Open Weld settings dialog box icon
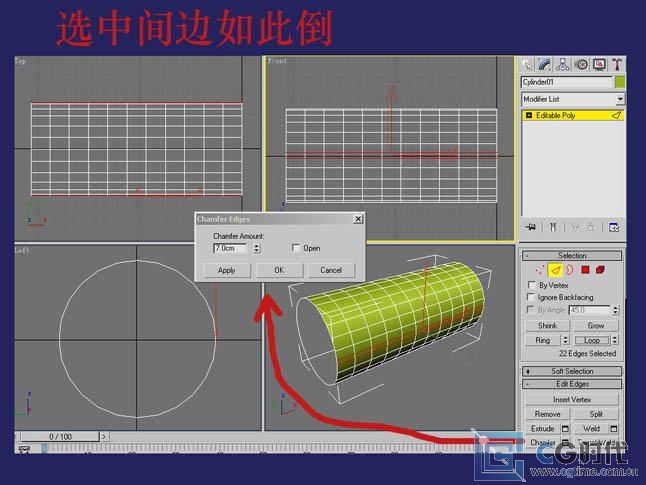Image resolution: width=646 pixels, height=485 pixels. (x=614, y=429)
